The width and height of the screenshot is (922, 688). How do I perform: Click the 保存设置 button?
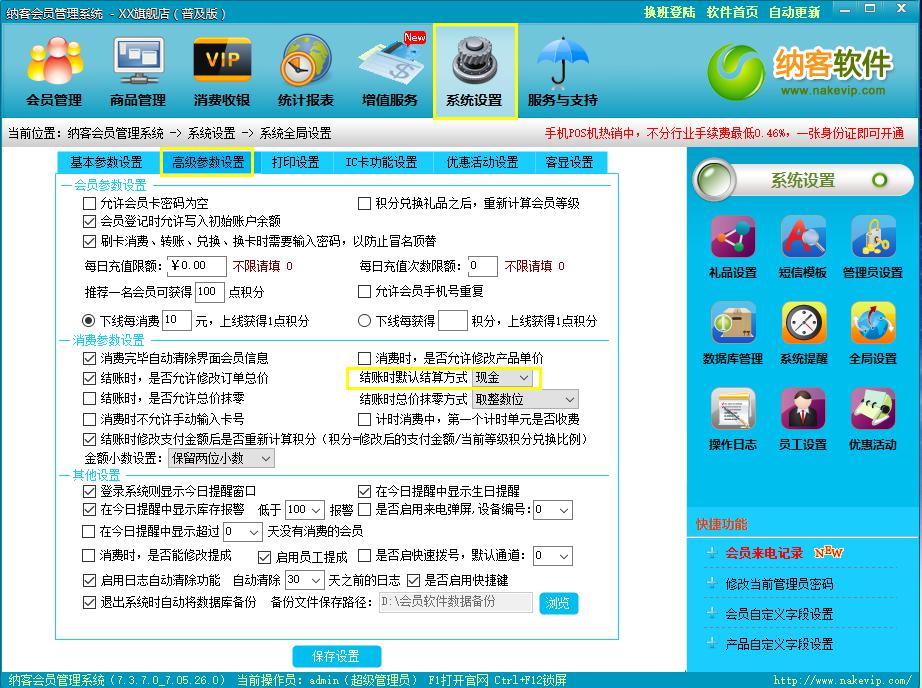click(336, 656)
